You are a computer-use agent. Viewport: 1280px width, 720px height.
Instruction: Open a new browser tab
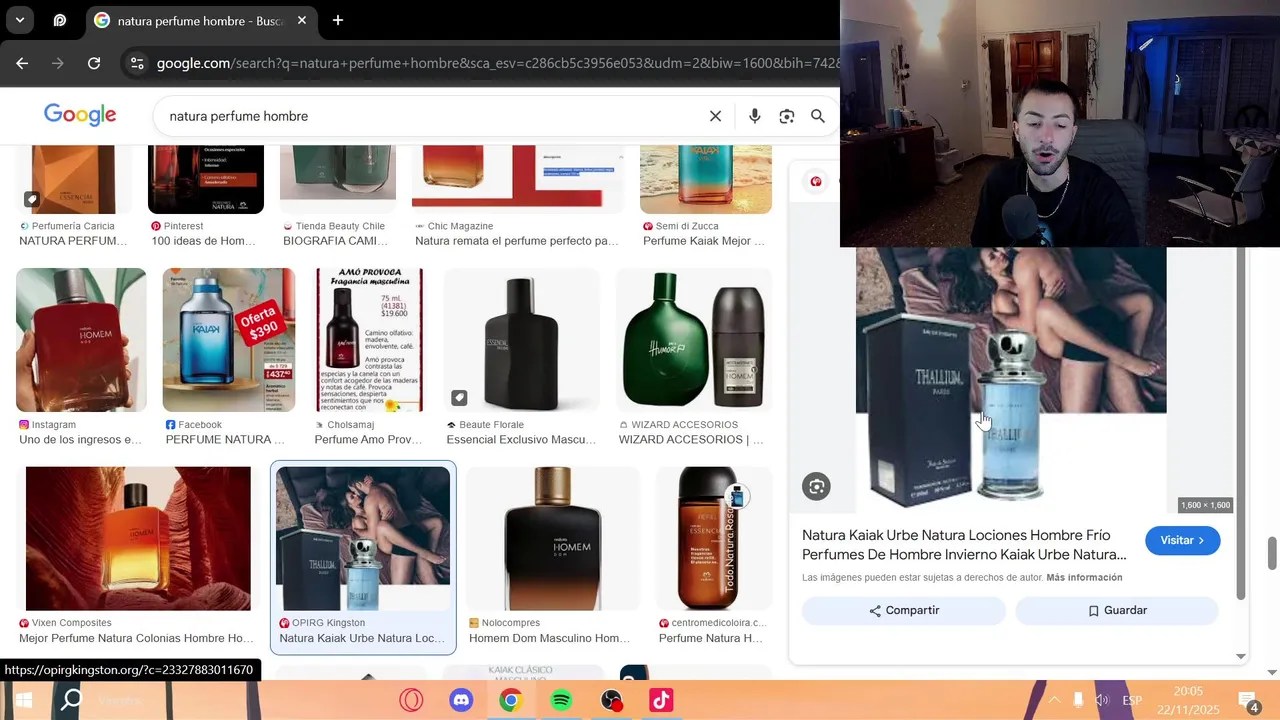point(338,20)
